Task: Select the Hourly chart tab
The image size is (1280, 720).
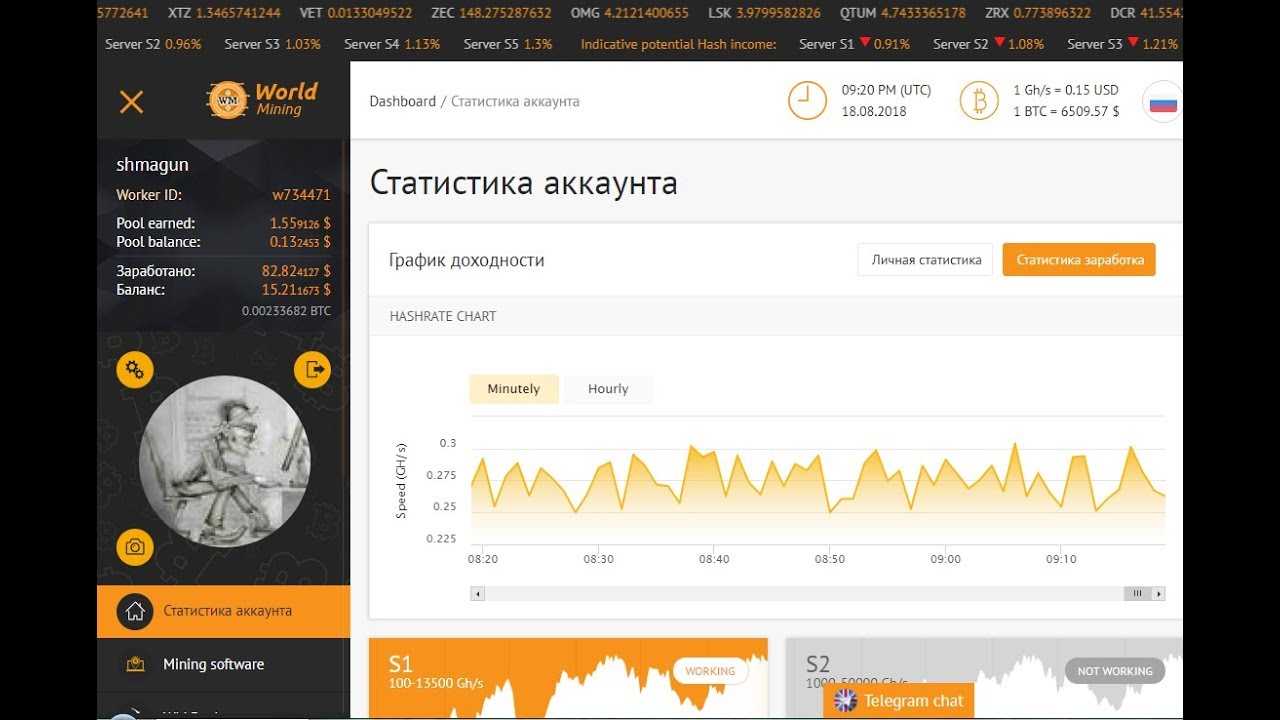Action: (x=608, y=389)
